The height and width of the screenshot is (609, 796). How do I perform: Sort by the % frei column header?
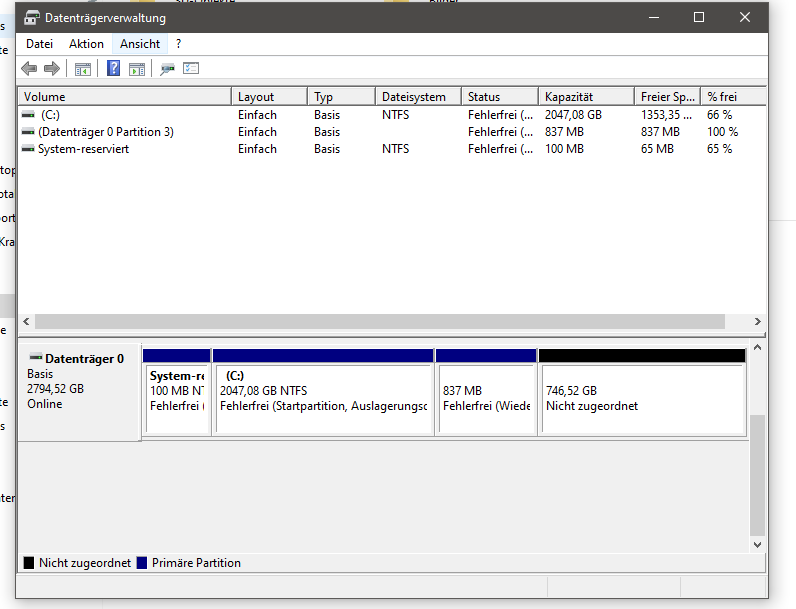pyautogui.click(x=734, y=96)
